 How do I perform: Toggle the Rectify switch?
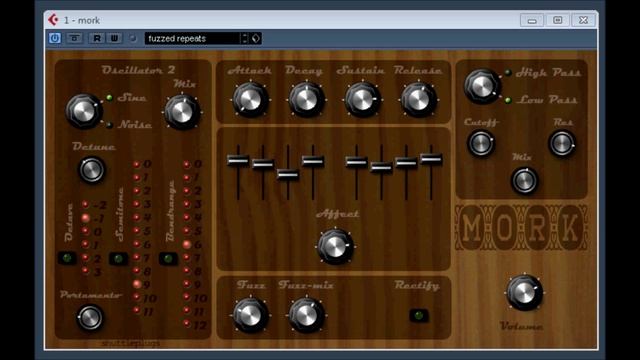tap(418, 315)
